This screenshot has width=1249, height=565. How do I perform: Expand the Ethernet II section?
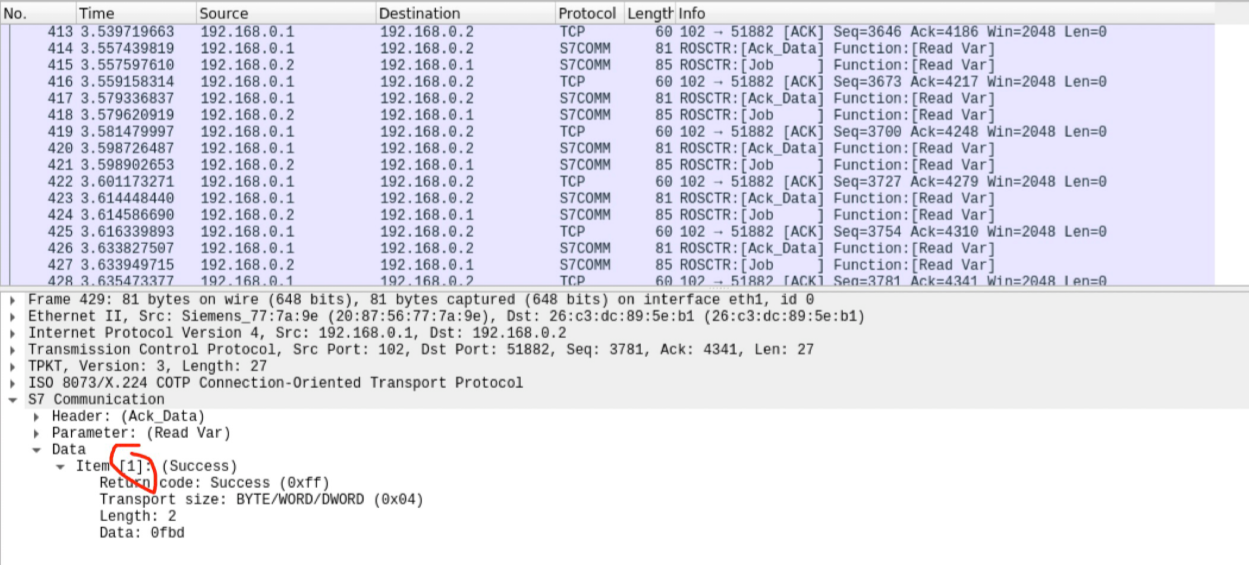(x=13, y=317)
